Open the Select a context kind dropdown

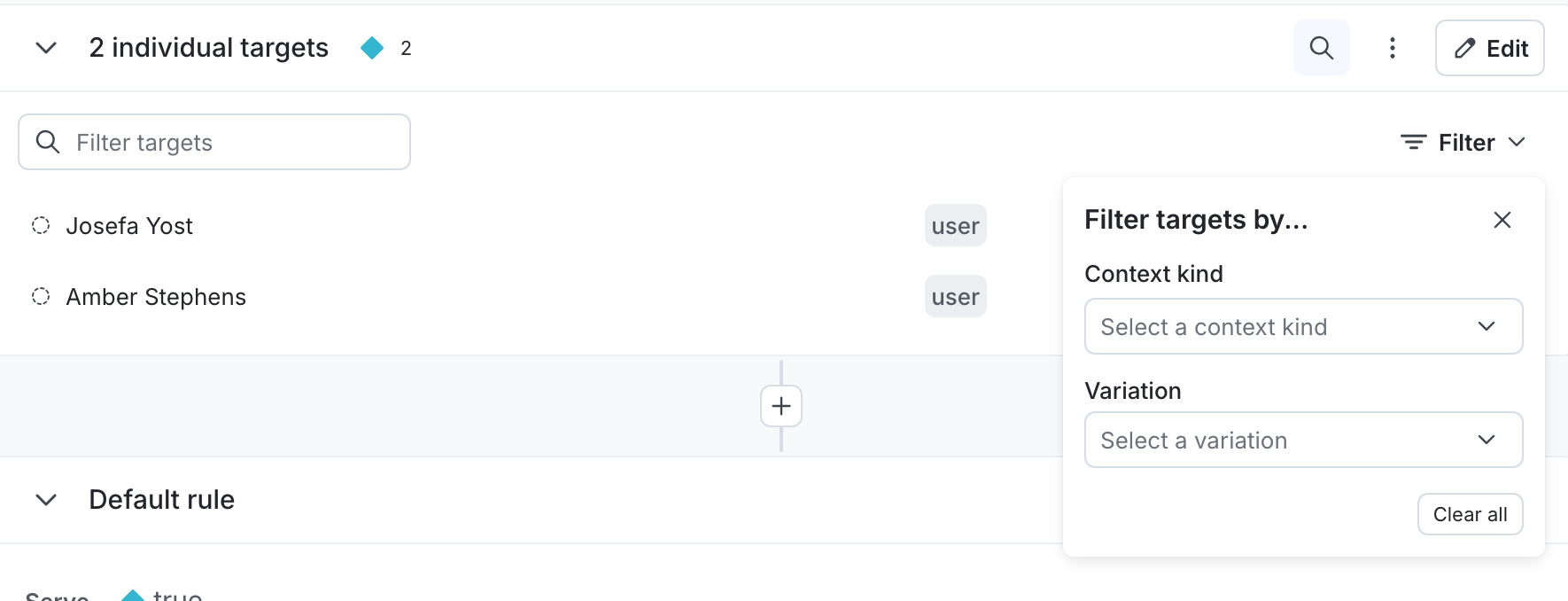point(1302,326)
